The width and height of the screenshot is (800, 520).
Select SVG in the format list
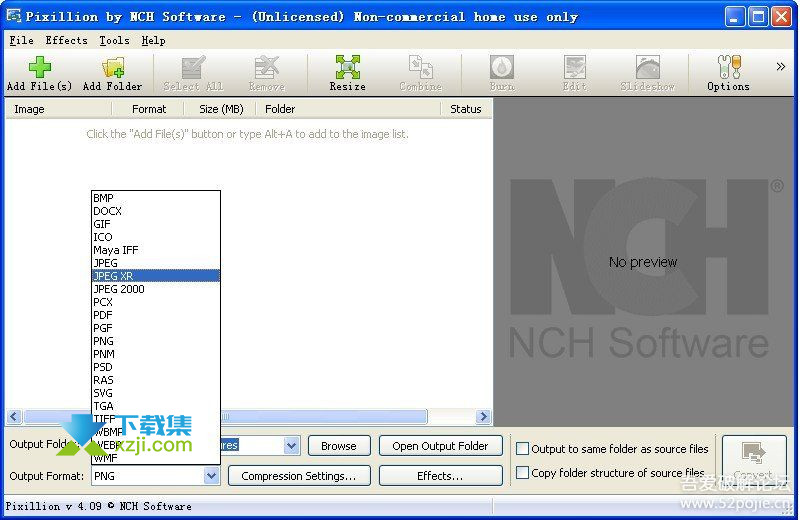pyautogui.click(x=156, y=393)
